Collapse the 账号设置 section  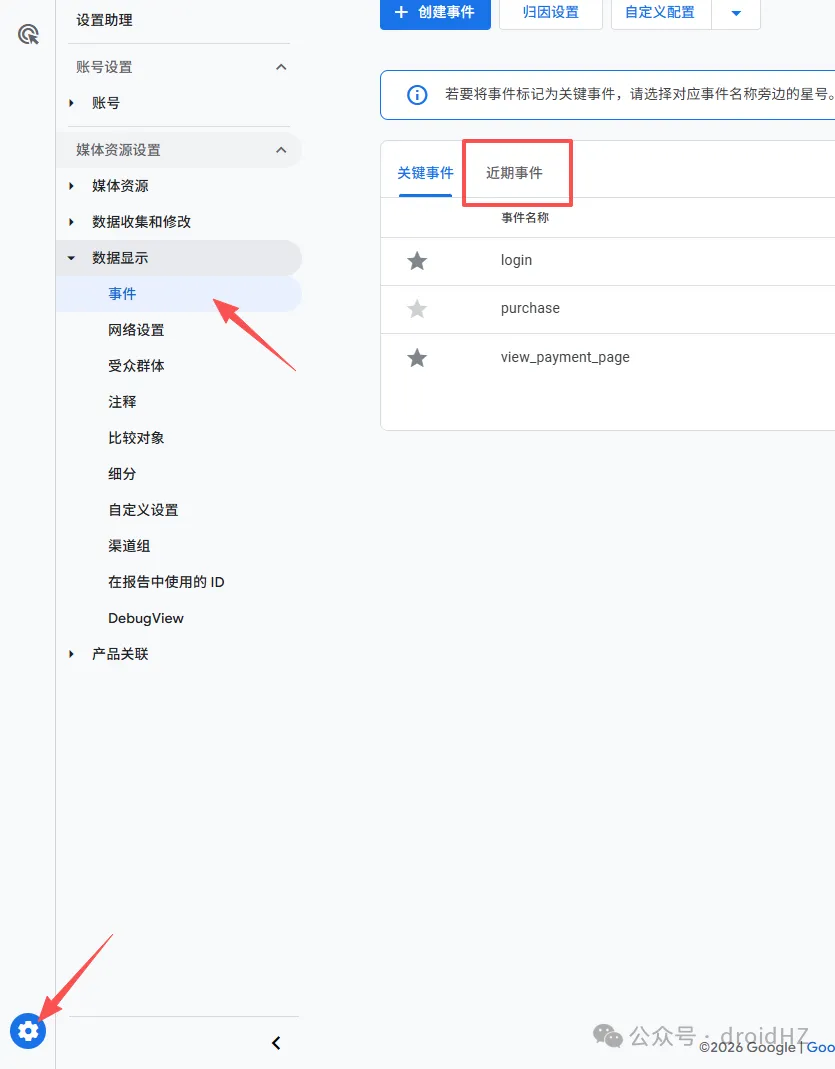pyautogui.click(x=281, y=66)
